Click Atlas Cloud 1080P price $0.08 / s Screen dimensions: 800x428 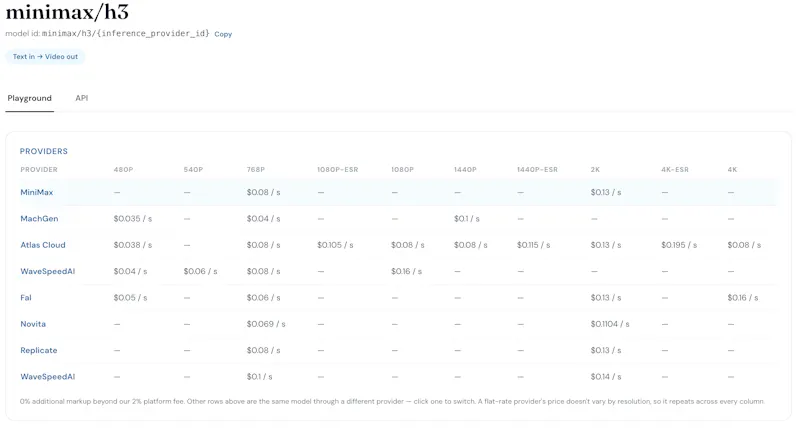[x=408, y=245]
